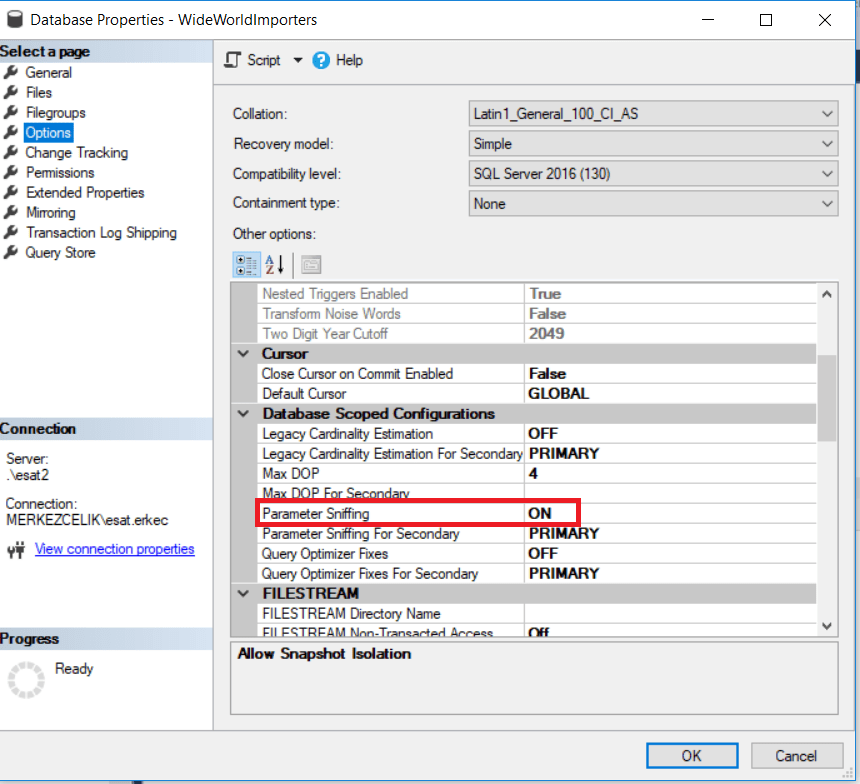The height and width of the screenshot is (784, 860).
Task: Open the Script dropdown arrow
Action: pos(298,60)
